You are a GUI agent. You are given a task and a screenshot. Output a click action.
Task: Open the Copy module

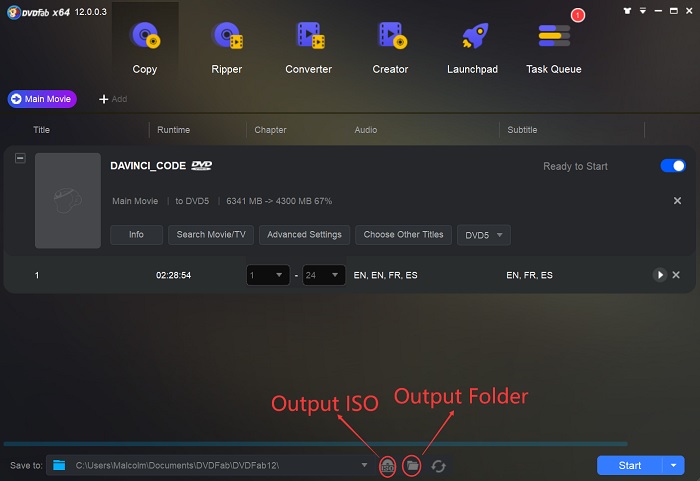(x=145, y=47)
